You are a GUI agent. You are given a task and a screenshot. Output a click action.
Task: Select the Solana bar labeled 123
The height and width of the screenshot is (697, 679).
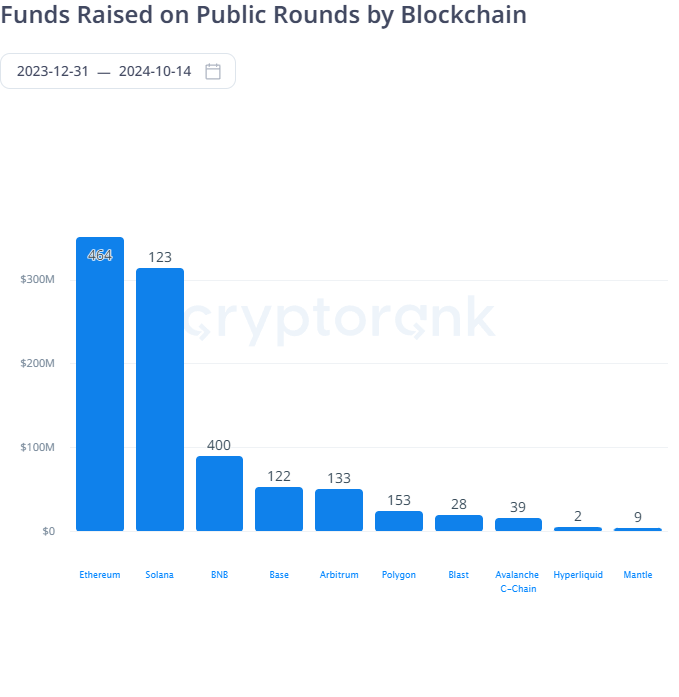[x=160, y=400]
